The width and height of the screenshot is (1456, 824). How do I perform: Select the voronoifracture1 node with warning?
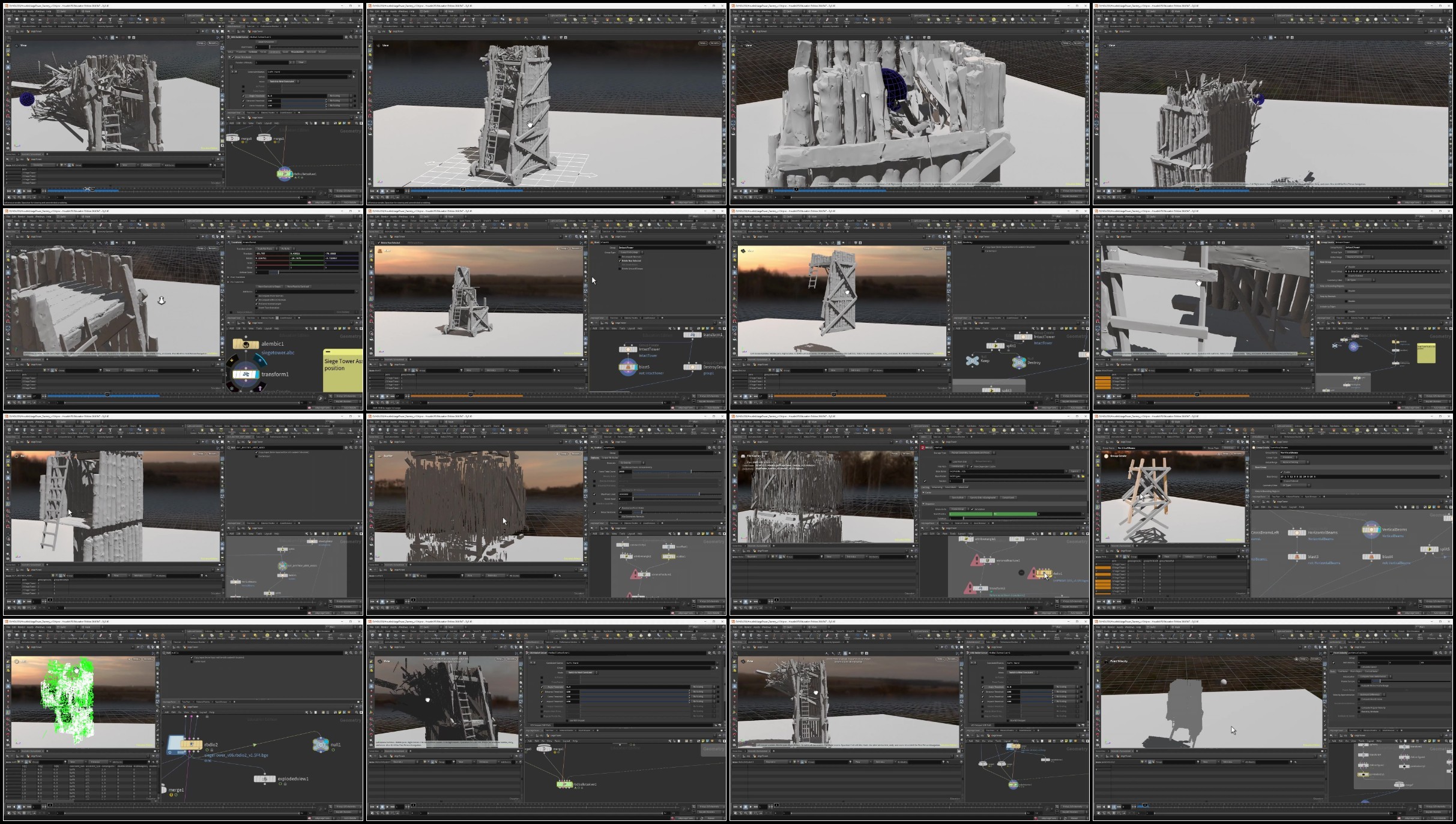(987, 561)
